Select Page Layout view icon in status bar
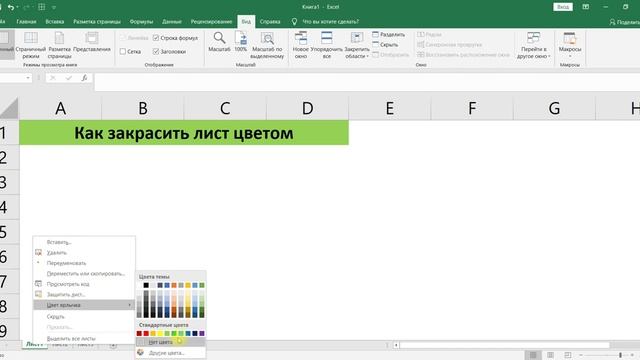Viewport: 640px width, 360px height. [550, 355]
